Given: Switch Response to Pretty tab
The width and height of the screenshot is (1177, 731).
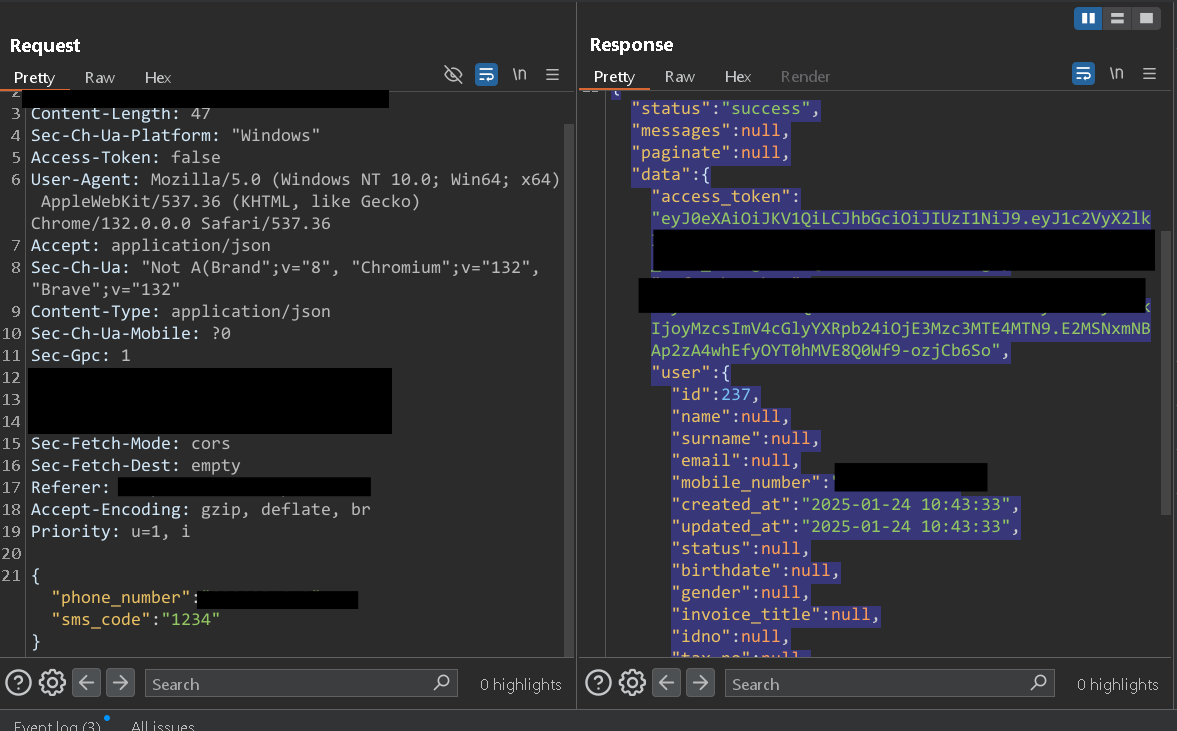Looking at the screenshot, I should [x=614, y=77].
